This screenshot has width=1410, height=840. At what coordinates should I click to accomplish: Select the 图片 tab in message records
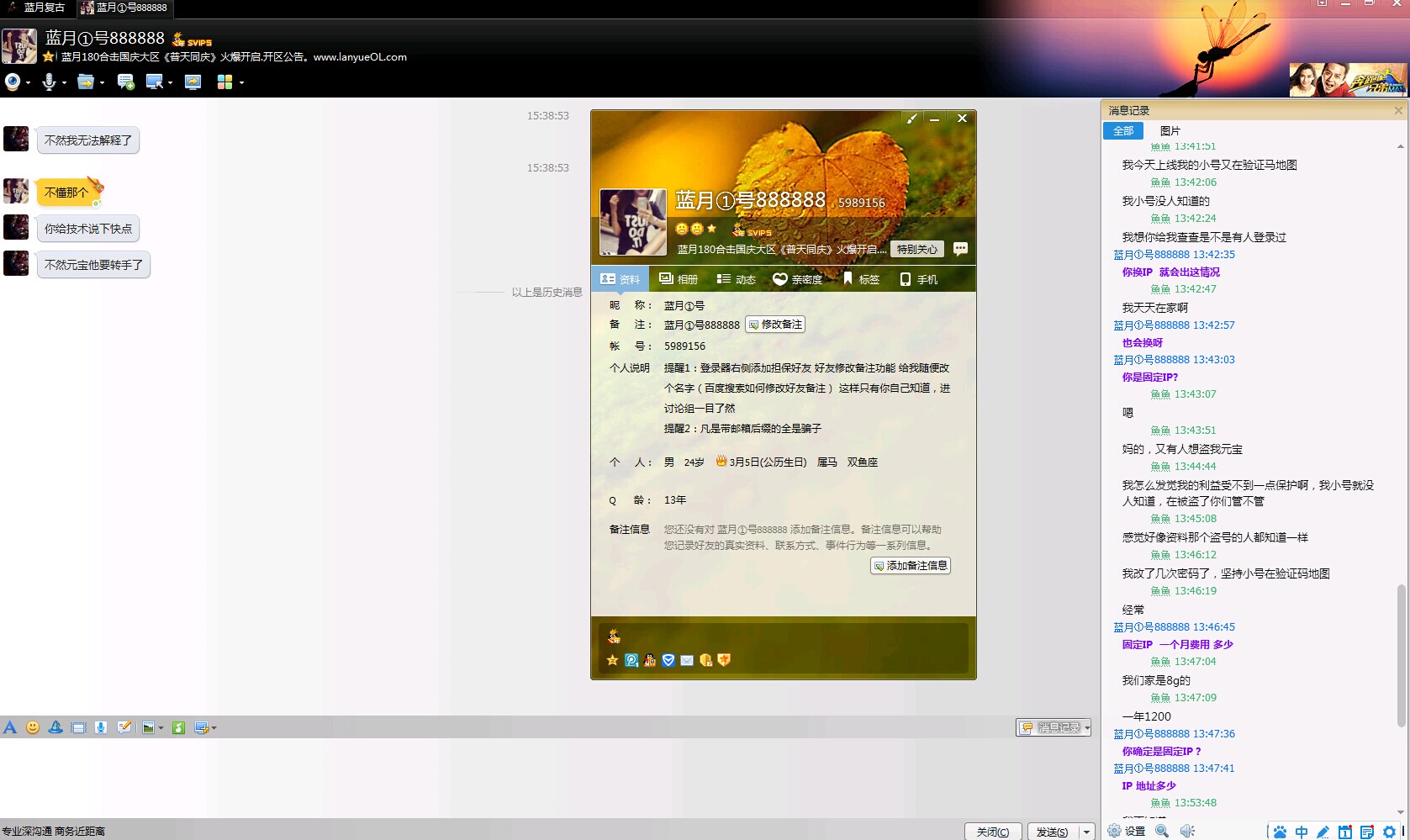(1170, 130)
